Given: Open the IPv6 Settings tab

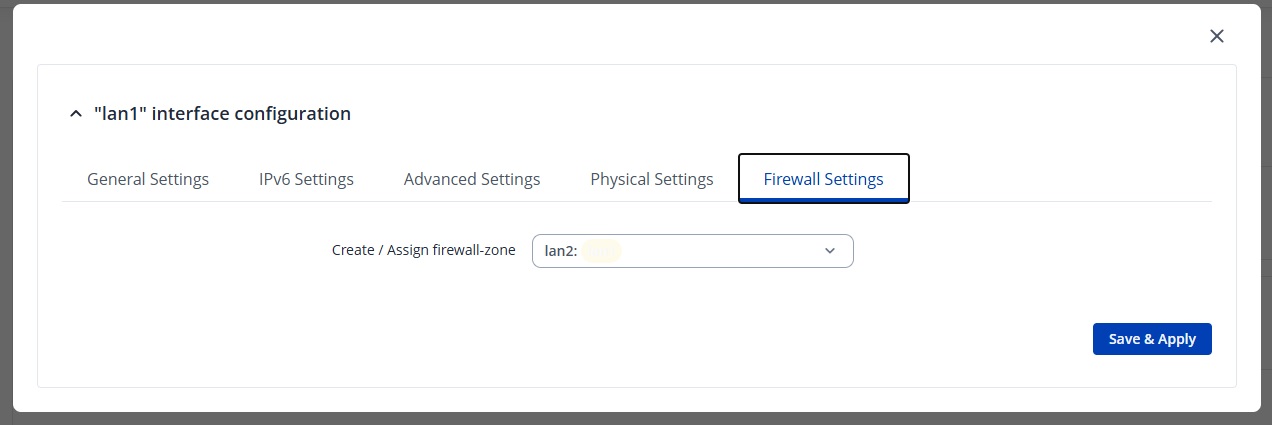Looking at the screenshot, I should pyautogui.click(x=306, y=179).
